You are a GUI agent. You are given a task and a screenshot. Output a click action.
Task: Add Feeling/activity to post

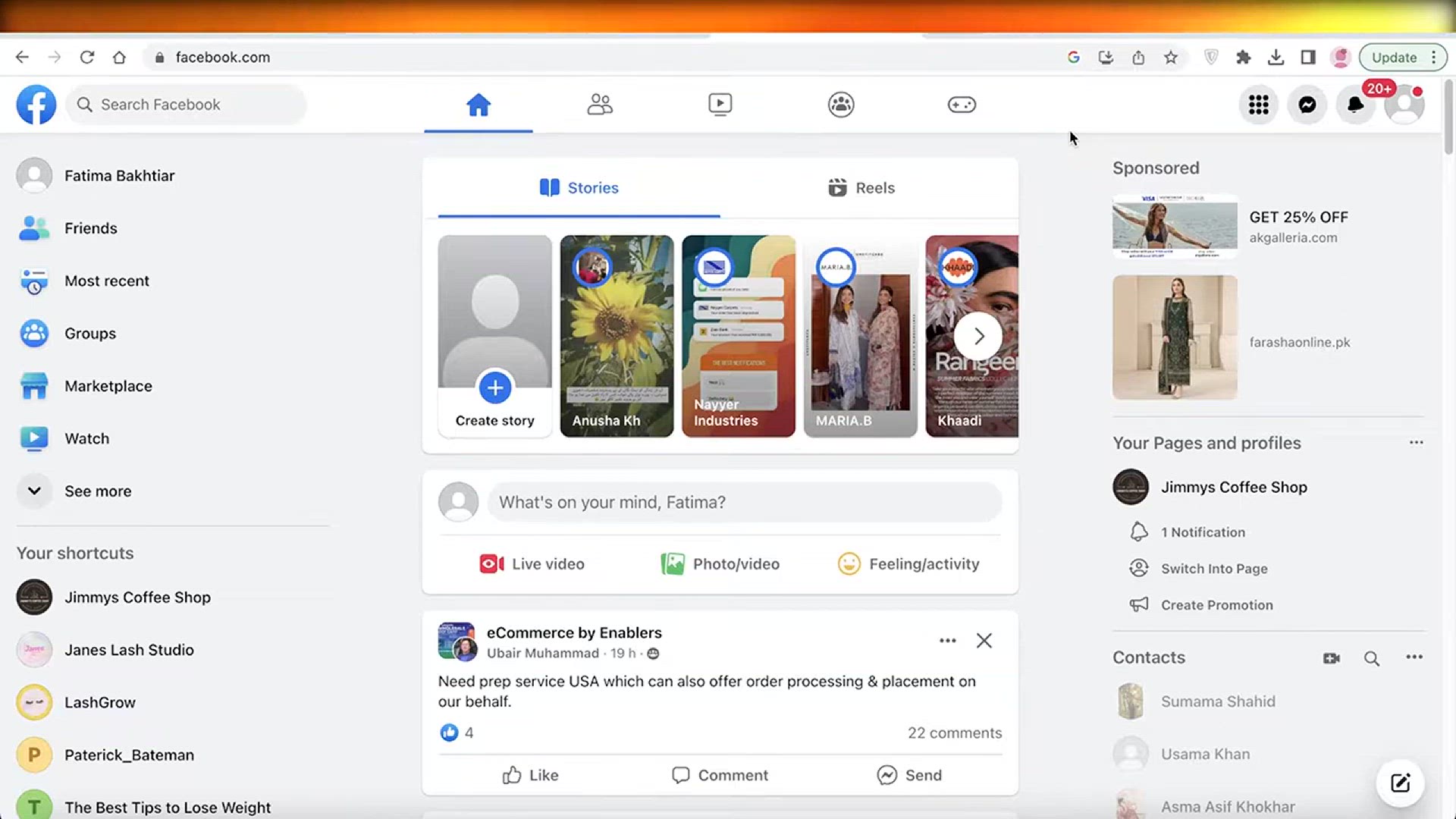[x=908, y=564]
